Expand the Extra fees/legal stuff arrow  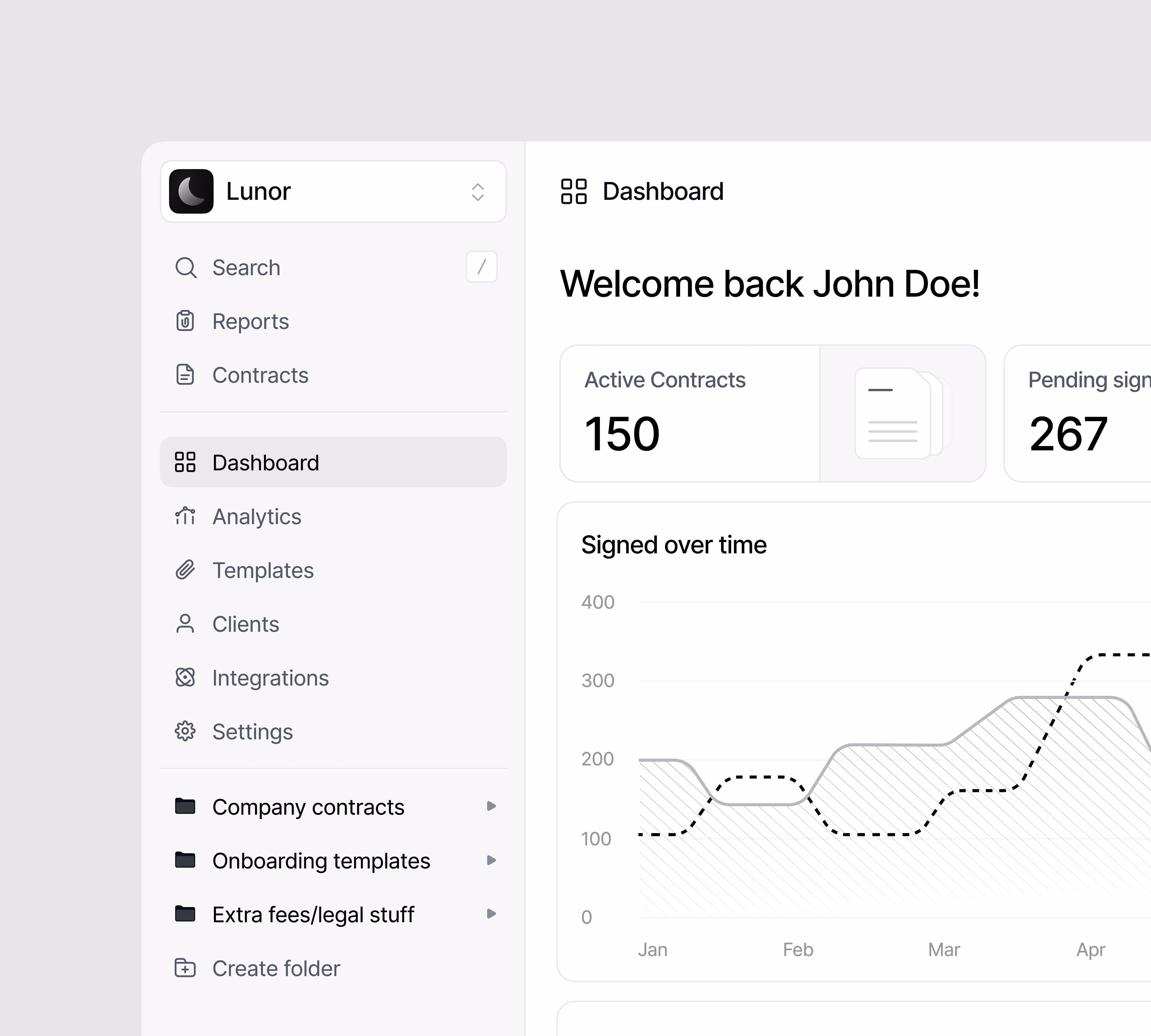[491, 914]
